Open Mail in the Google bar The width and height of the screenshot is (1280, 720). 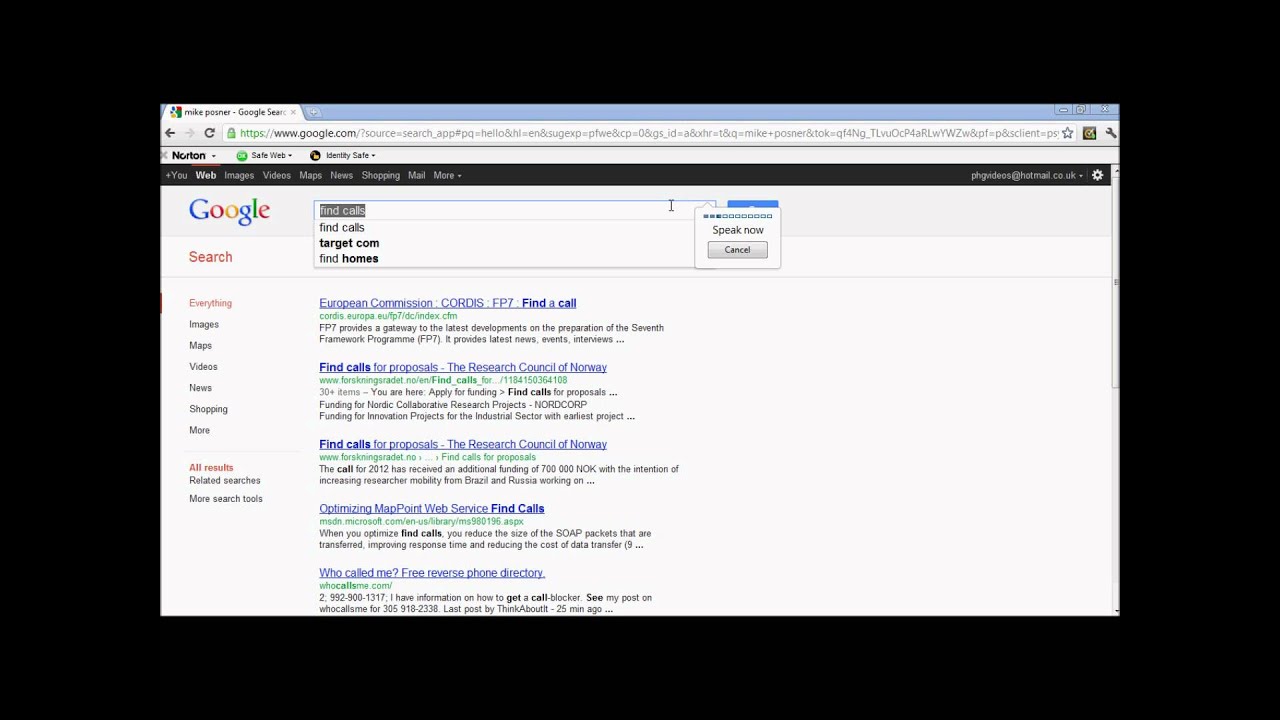point(416,175)
